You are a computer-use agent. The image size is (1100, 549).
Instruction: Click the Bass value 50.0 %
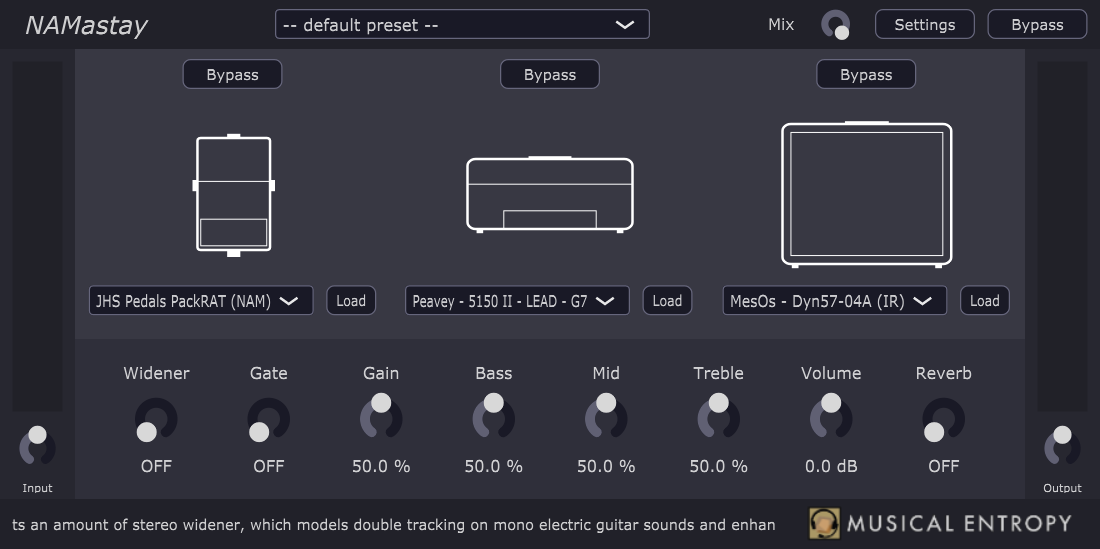click(493, 466)
